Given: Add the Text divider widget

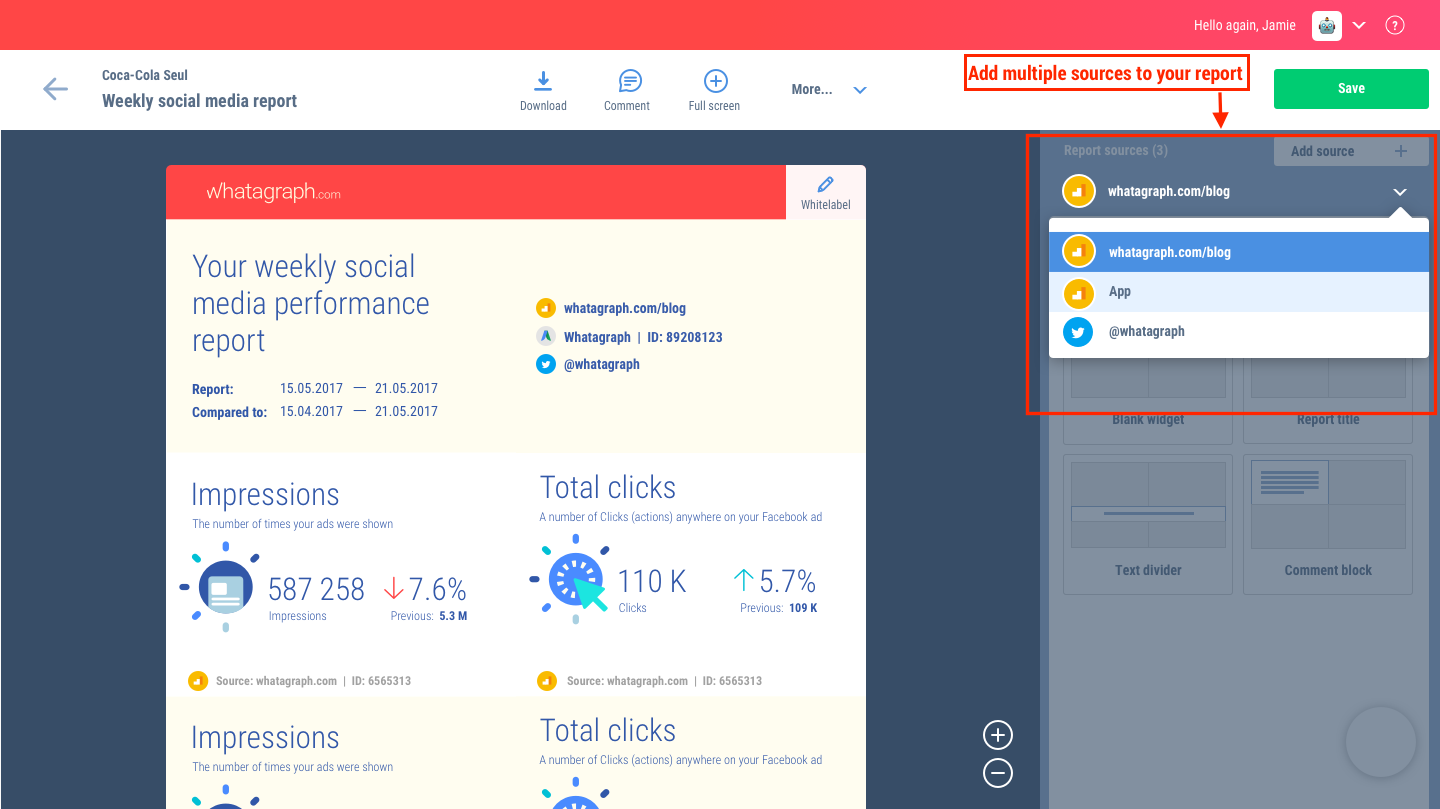Looking at the screenshot, I should pyautogui.click(x=1148, y=524).
